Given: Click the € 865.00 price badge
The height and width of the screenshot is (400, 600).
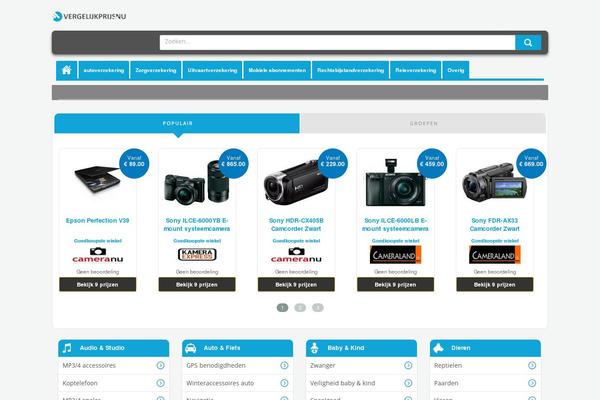Looking at the screenshot, I should pos(233,163).
